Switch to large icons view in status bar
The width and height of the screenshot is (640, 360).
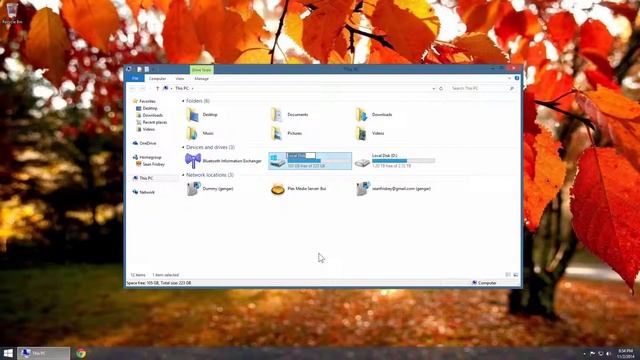516,275
